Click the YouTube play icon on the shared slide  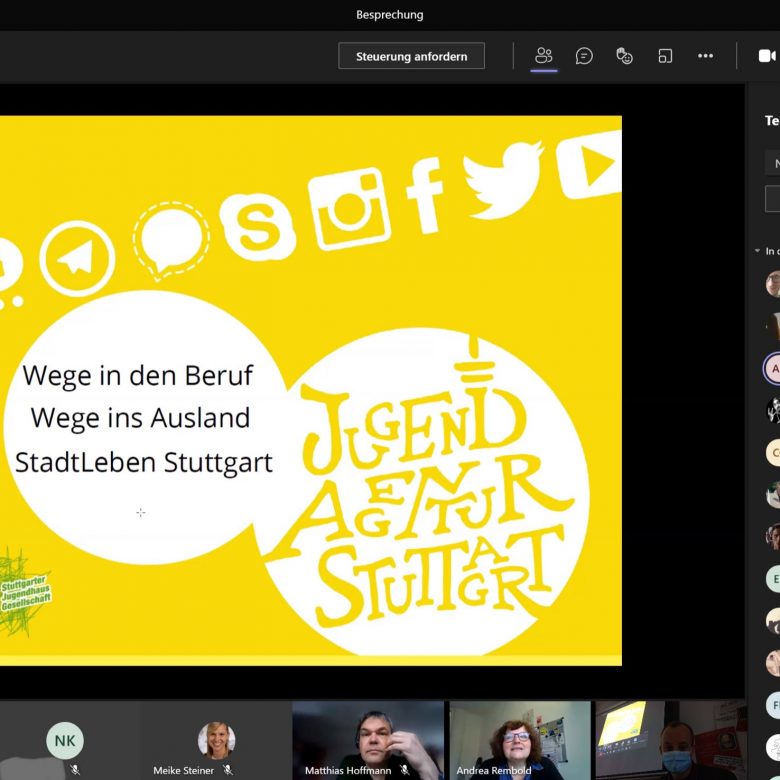coord(588,165)
